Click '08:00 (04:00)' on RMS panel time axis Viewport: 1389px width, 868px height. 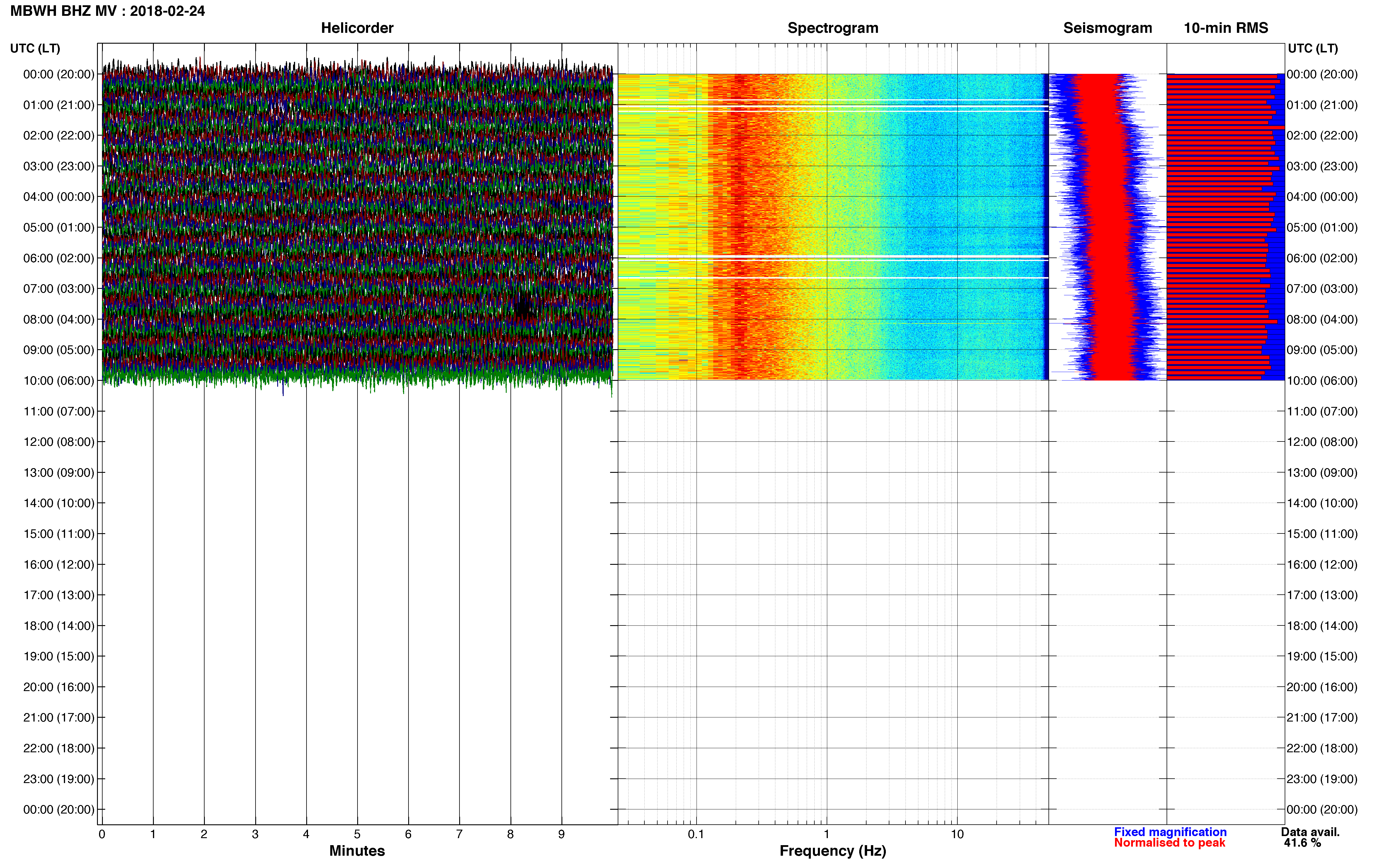point(1322,319)
